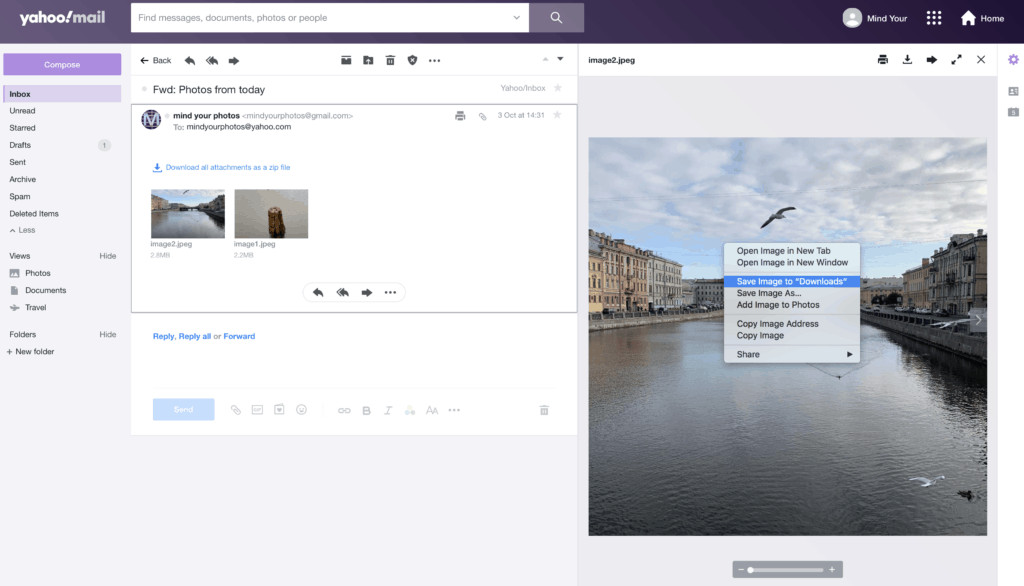Choose Open Image in New Window
Screen dimensions: 1024x586
click(x=792, y=263)
